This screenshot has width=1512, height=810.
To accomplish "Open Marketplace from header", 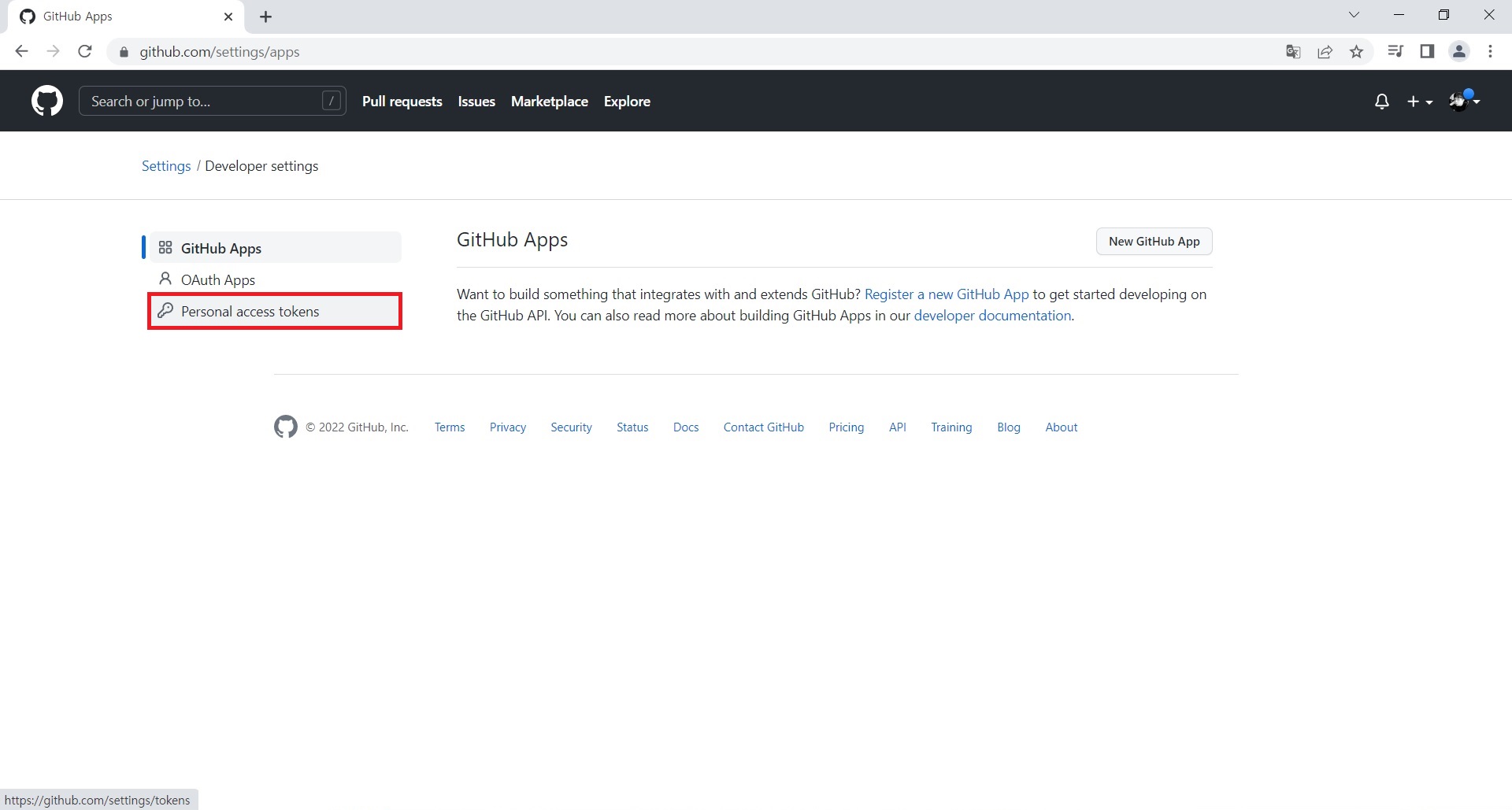I will coord(550,102).
